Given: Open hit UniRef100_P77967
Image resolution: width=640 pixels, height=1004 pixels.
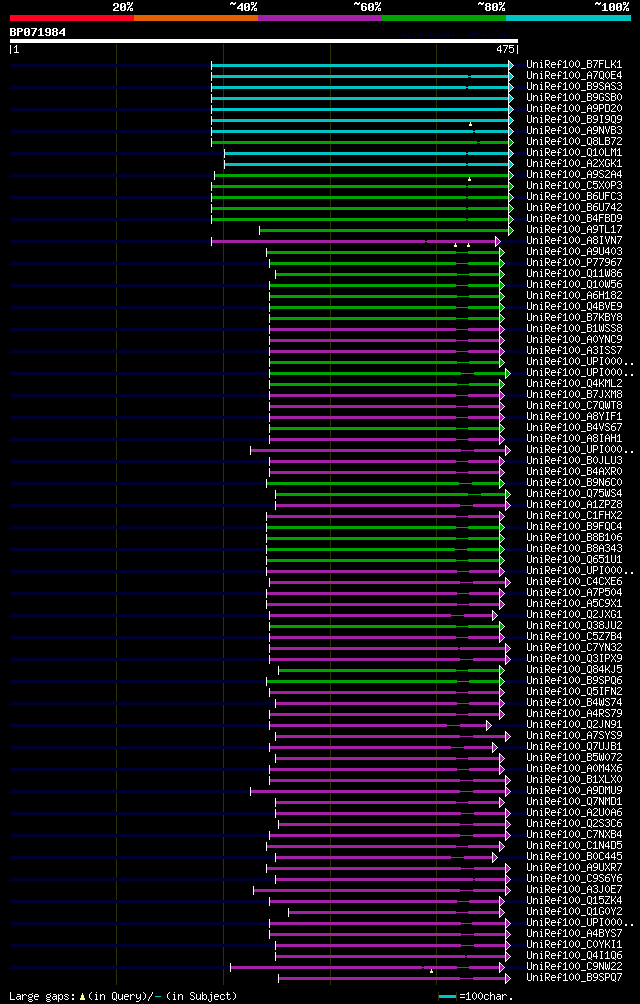Looking at the screenshot, I should pyautogui.click(x=573, y=263).
